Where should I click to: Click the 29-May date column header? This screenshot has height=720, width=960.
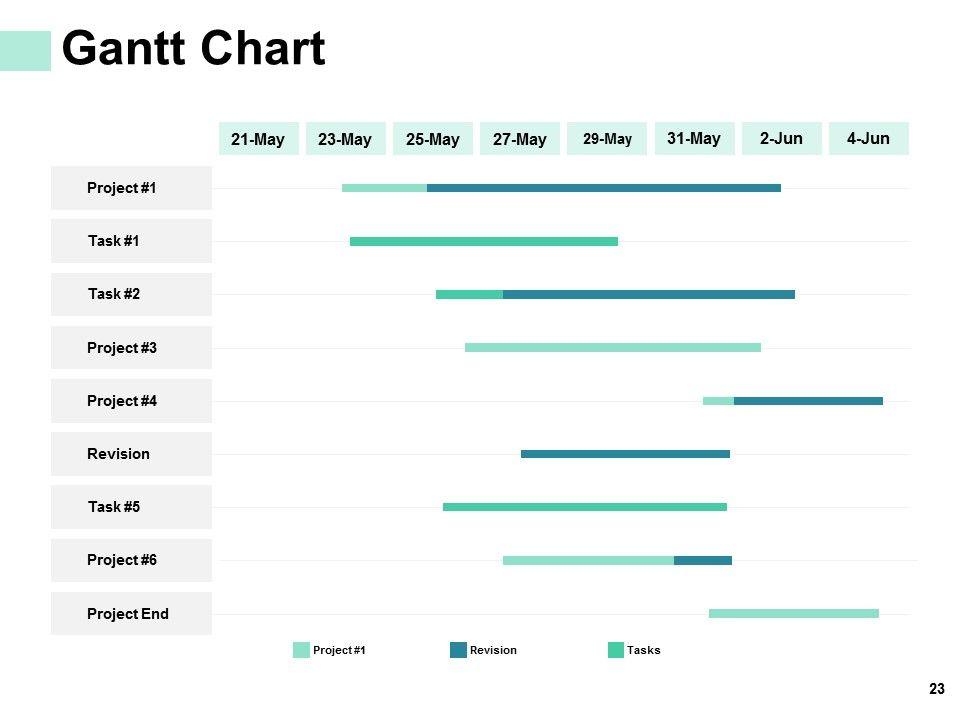coord(607,139)
